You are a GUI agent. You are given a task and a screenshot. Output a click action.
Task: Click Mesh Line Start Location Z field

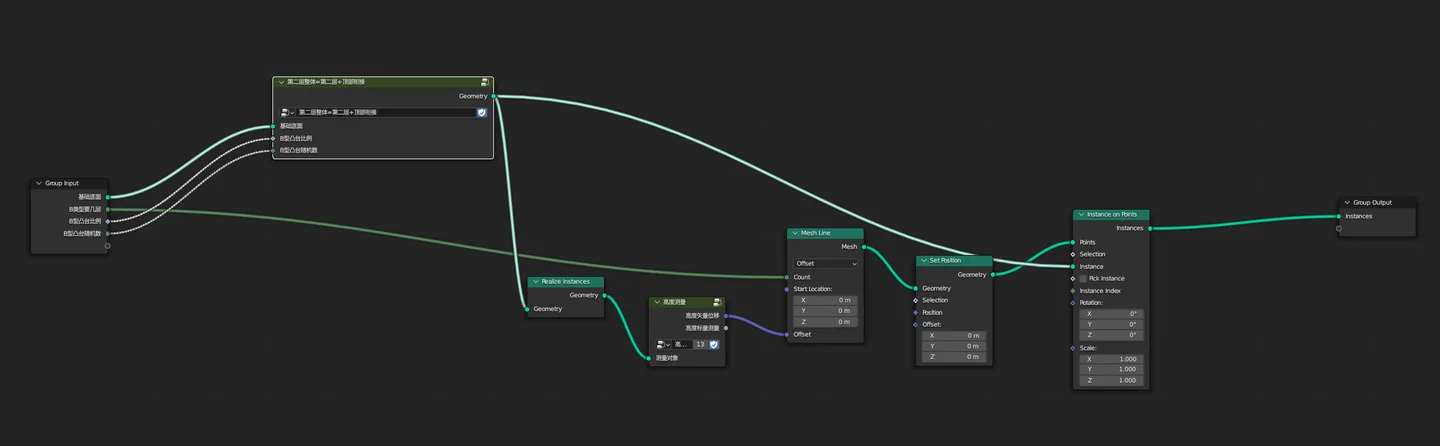coord(825,322)
